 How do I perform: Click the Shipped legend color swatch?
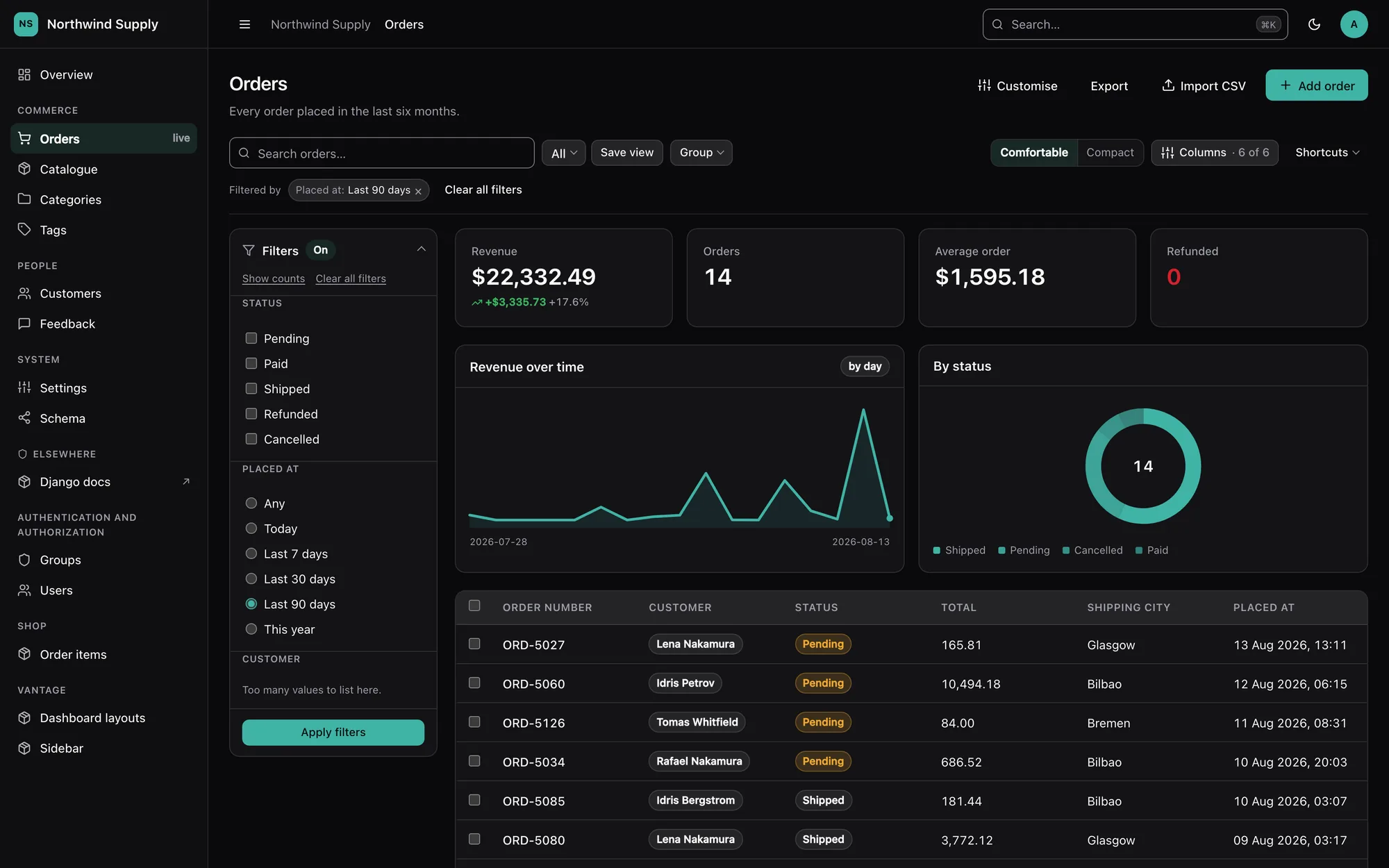(937, 551)
